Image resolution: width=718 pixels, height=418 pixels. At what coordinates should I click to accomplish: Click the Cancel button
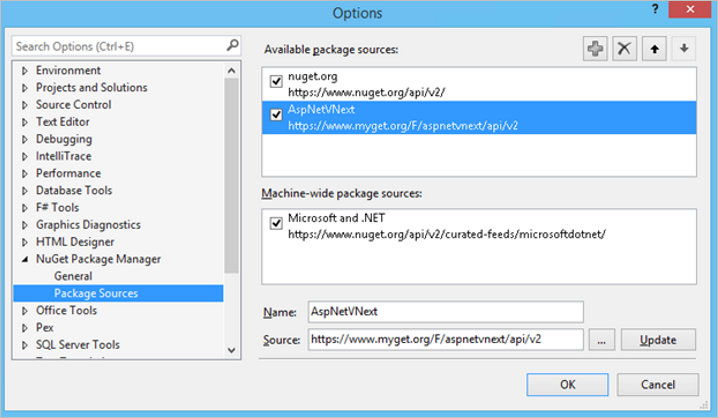(x=657, y=384)
